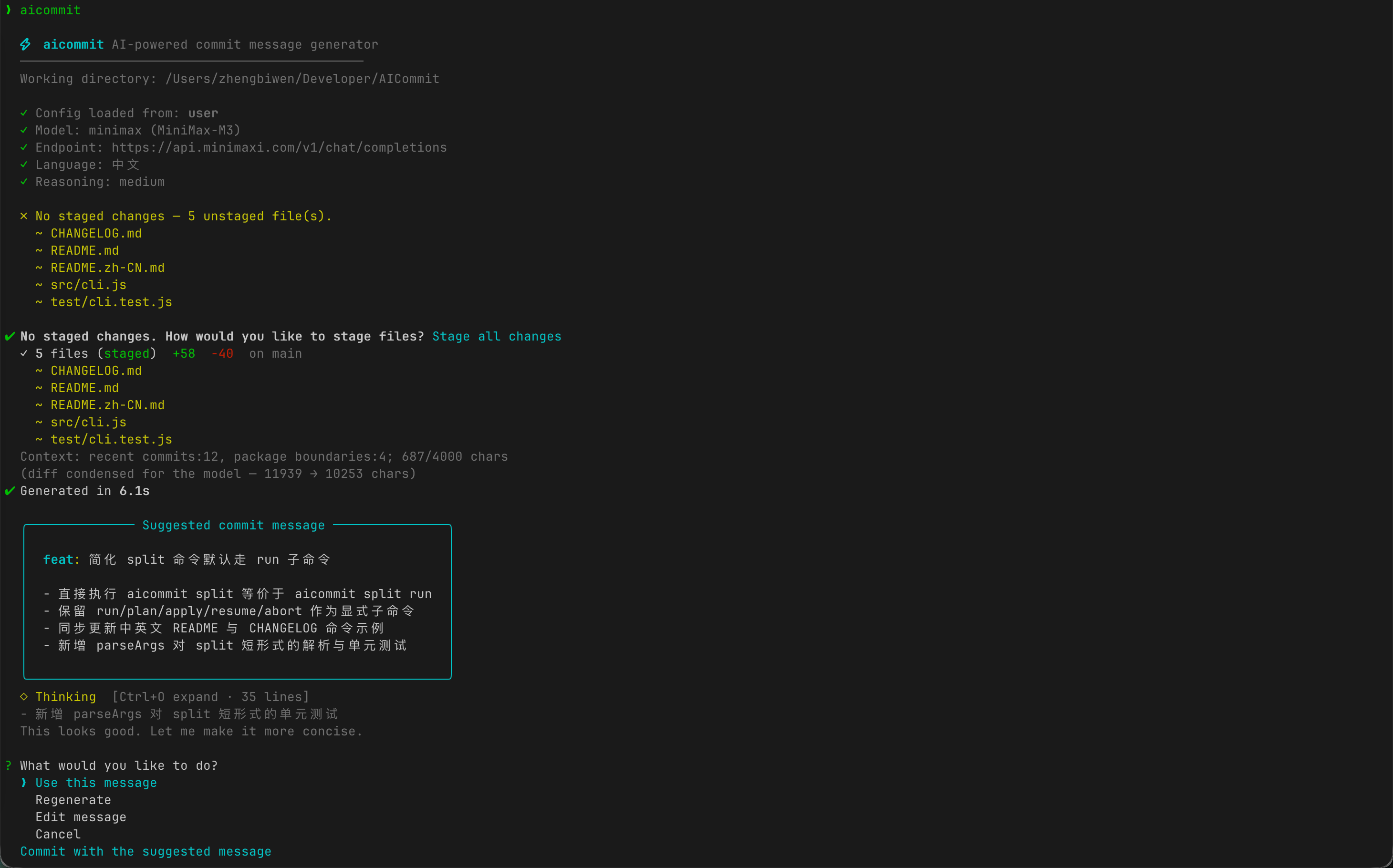Viewport: 1393px width, 868px height.
Task: Click the red '-40' deletions count
Action: 222,353
